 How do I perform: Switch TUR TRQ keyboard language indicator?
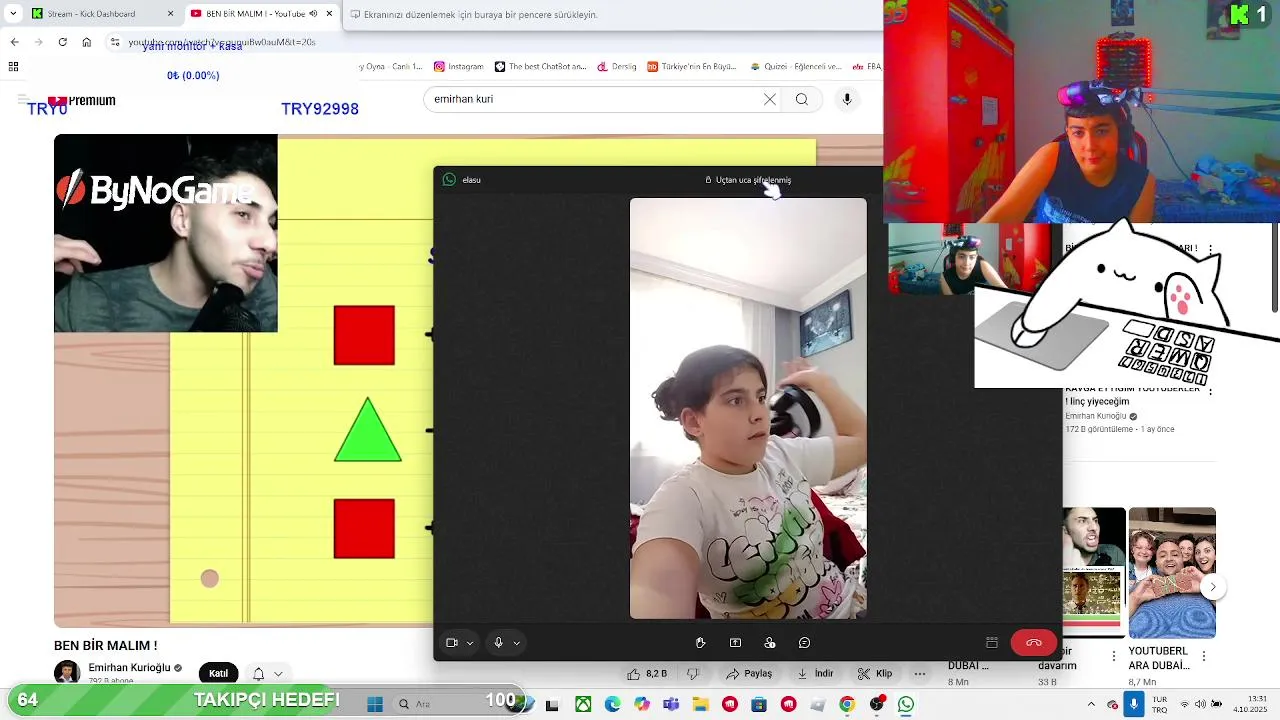[x=1160, y=704]
